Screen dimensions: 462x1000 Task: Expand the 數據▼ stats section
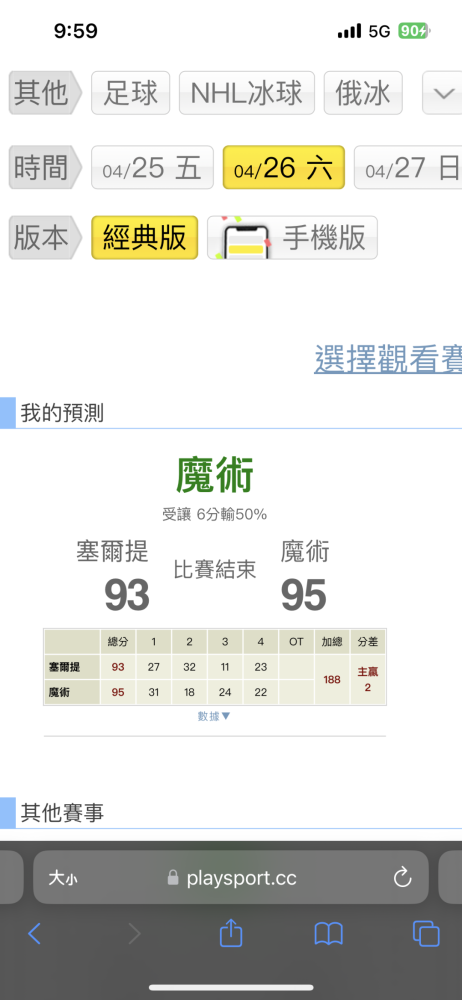coord(214,716)
